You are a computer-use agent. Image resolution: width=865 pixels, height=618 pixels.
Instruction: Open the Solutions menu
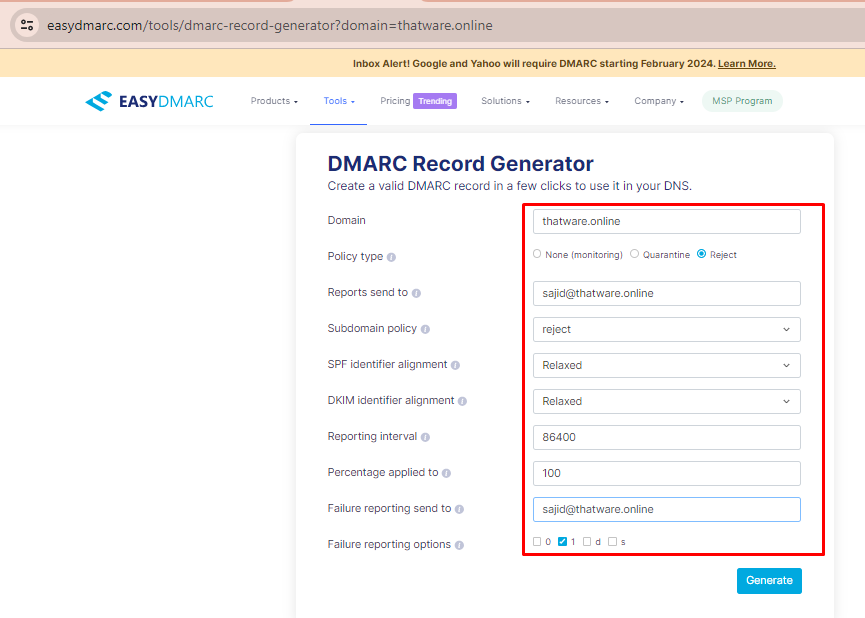[x=505, y=101]
